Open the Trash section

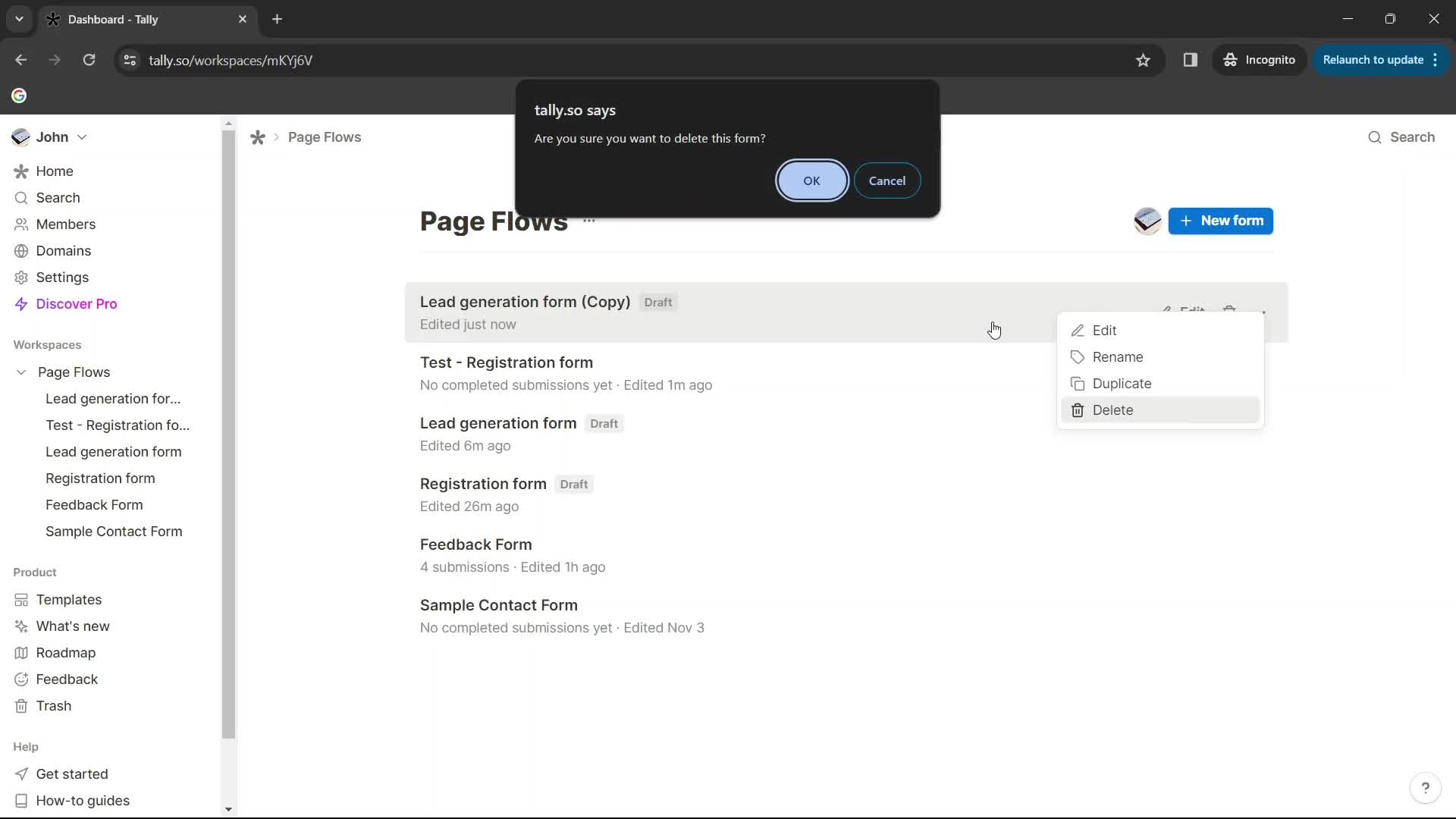point(53,705)
